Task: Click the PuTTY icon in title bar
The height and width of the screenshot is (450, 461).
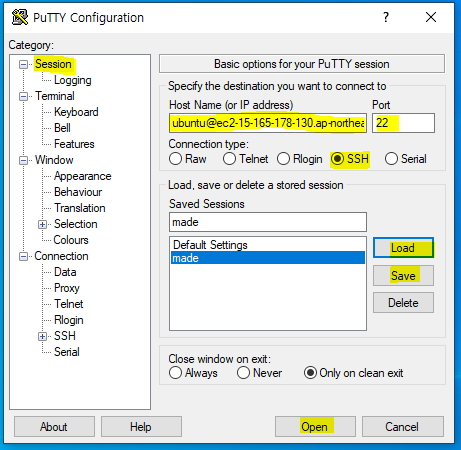Action: tap(20, 17)
